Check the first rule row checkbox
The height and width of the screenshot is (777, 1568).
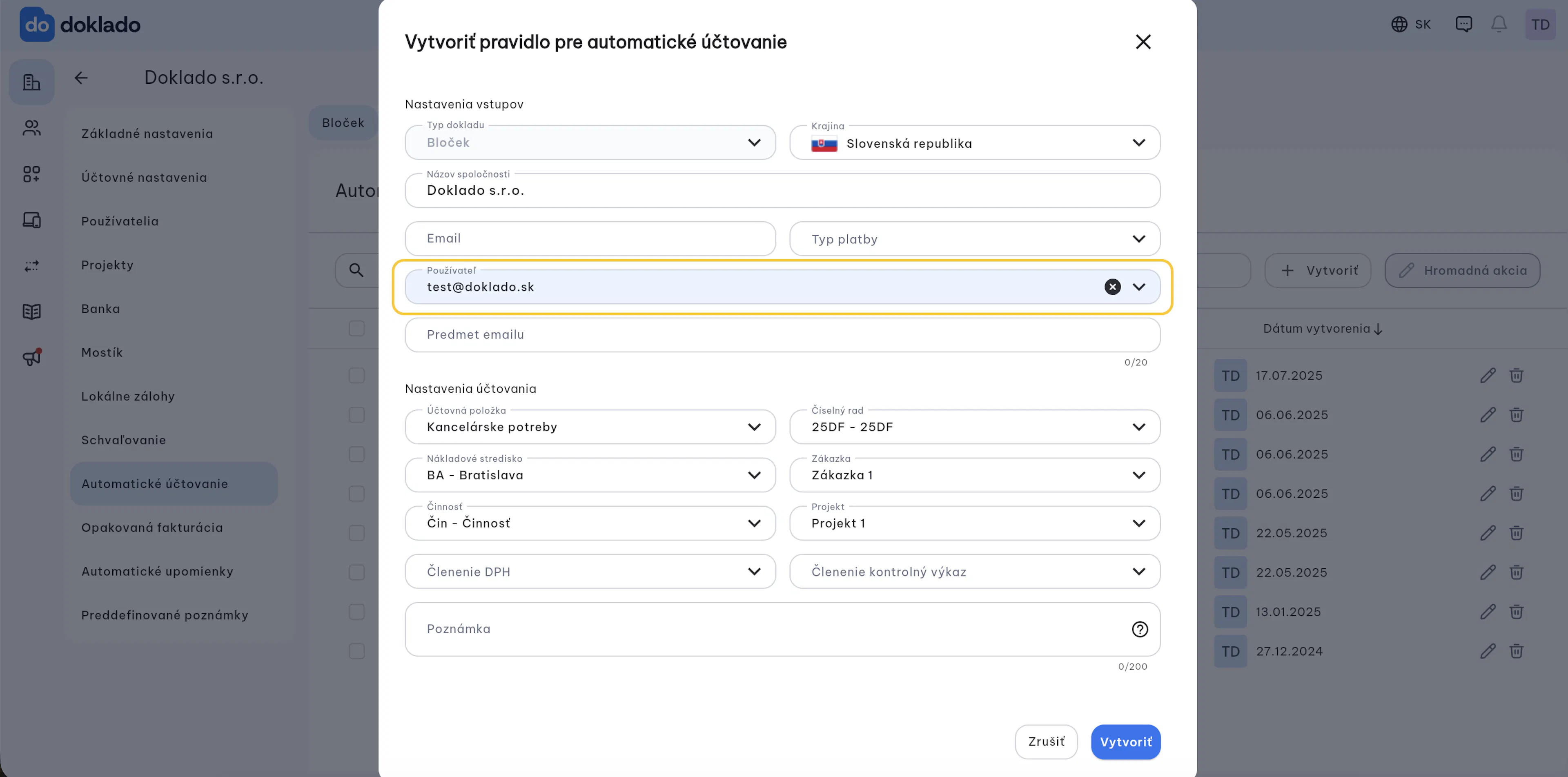pyautogui.click(x=357, y=375)
